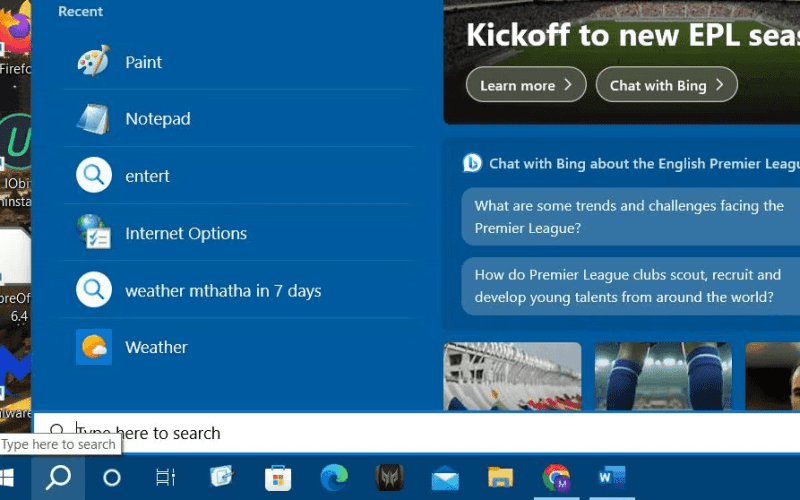
Task: Open the Microsoft Store taskbar icon
Action: tap(278, 478)
